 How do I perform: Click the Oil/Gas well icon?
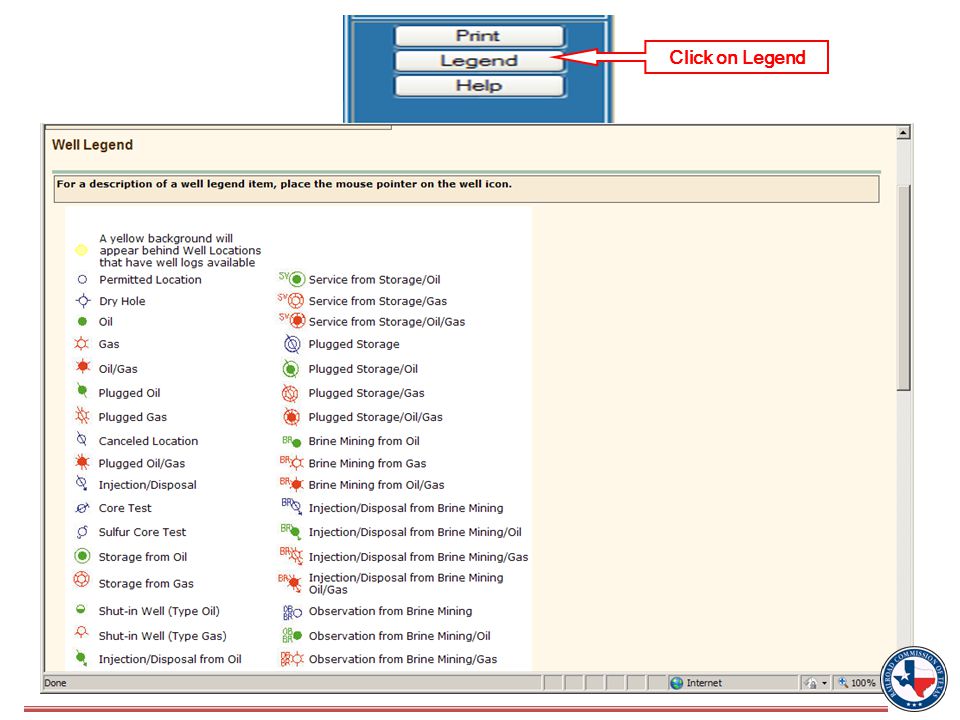tap(82, 367)
